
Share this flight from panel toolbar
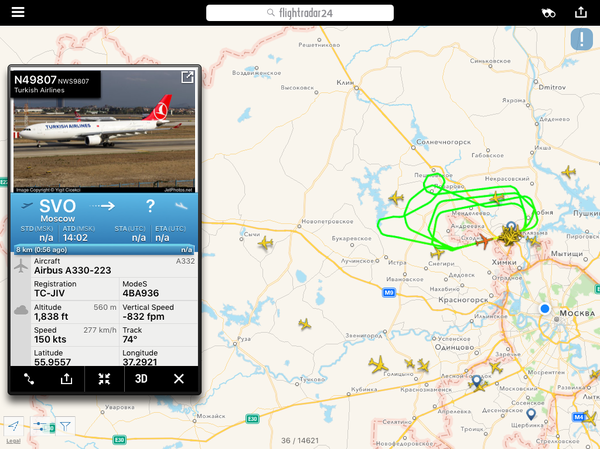66,379
